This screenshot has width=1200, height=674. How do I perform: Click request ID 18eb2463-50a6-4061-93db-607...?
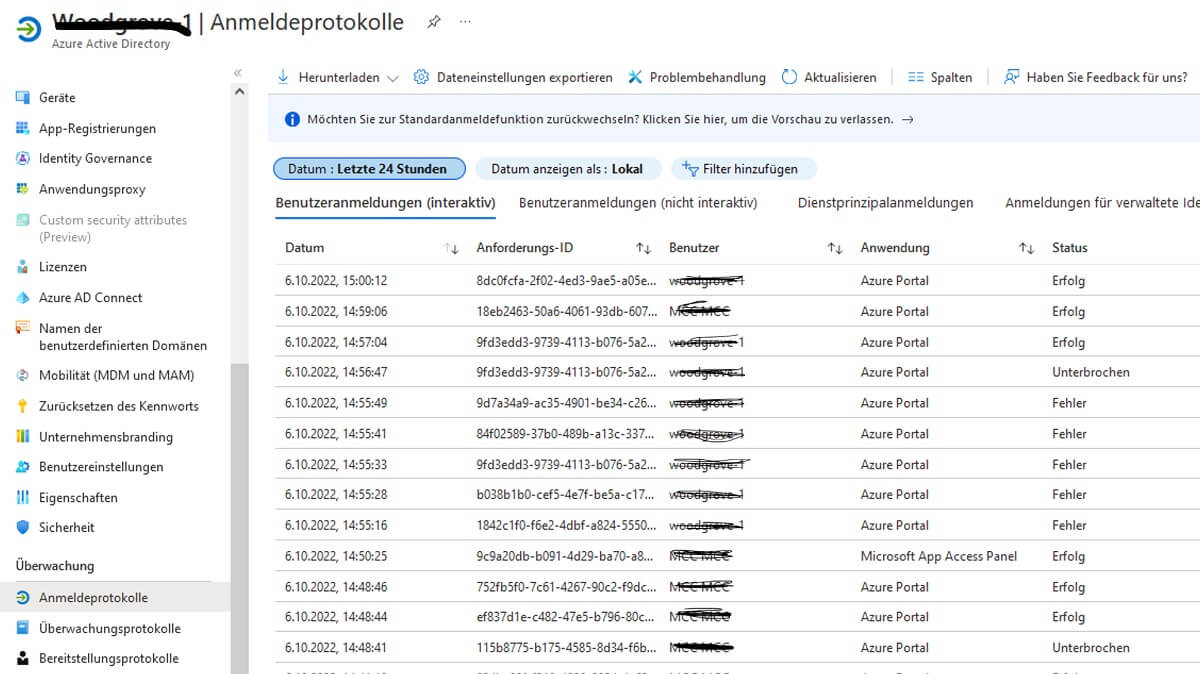coord(567,311)
